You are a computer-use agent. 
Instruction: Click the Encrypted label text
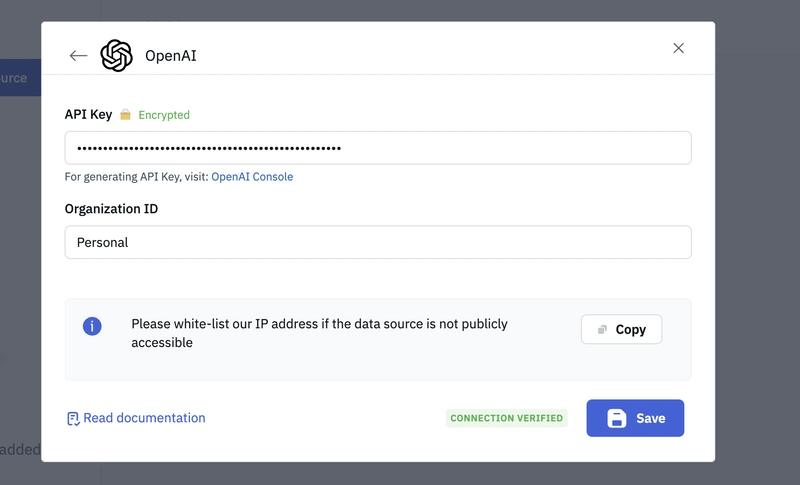tap(164, 115)
